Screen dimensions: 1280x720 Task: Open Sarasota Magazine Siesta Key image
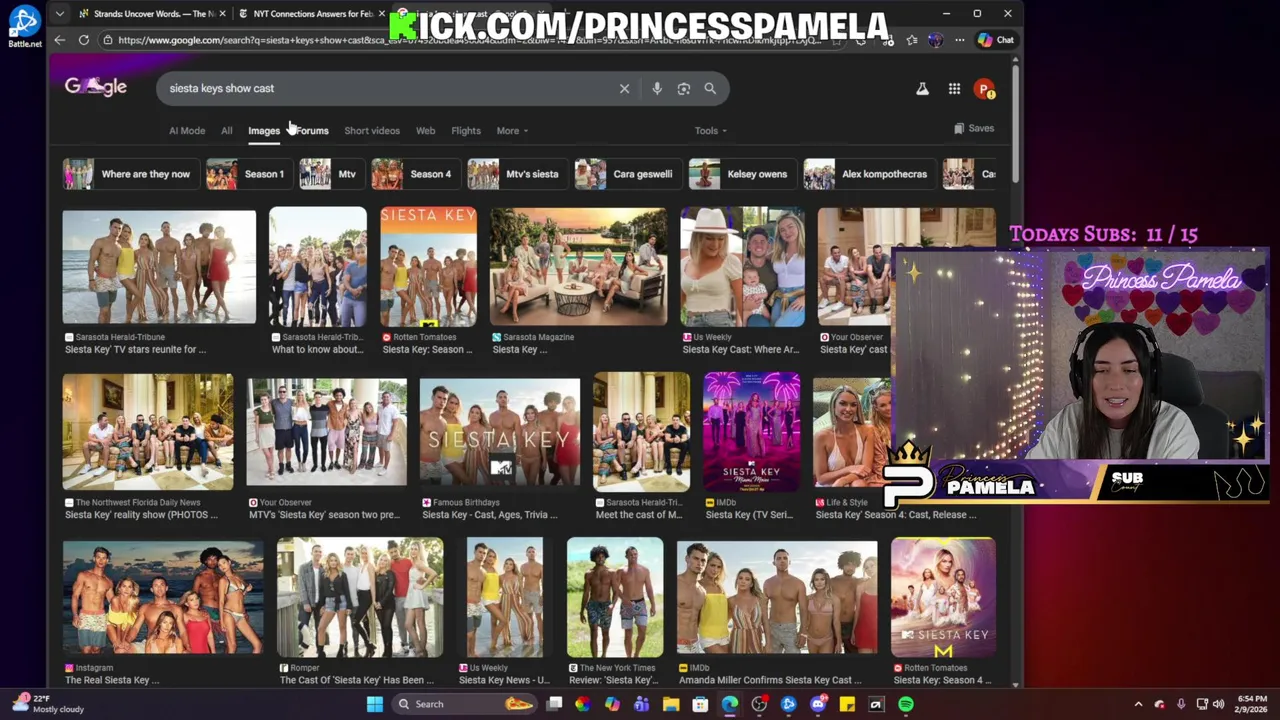[x=578, y=267]
